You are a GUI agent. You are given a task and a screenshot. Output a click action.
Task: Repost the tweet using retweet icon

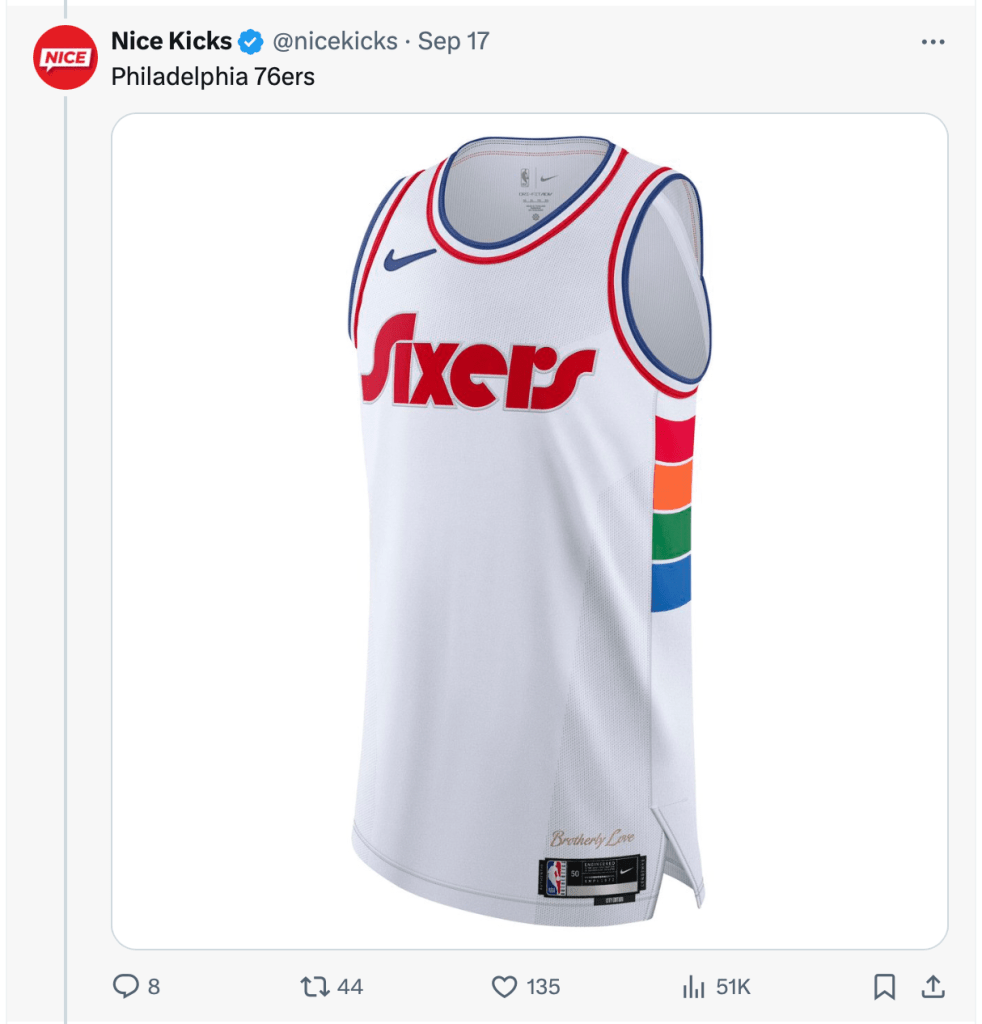(314, 986)
